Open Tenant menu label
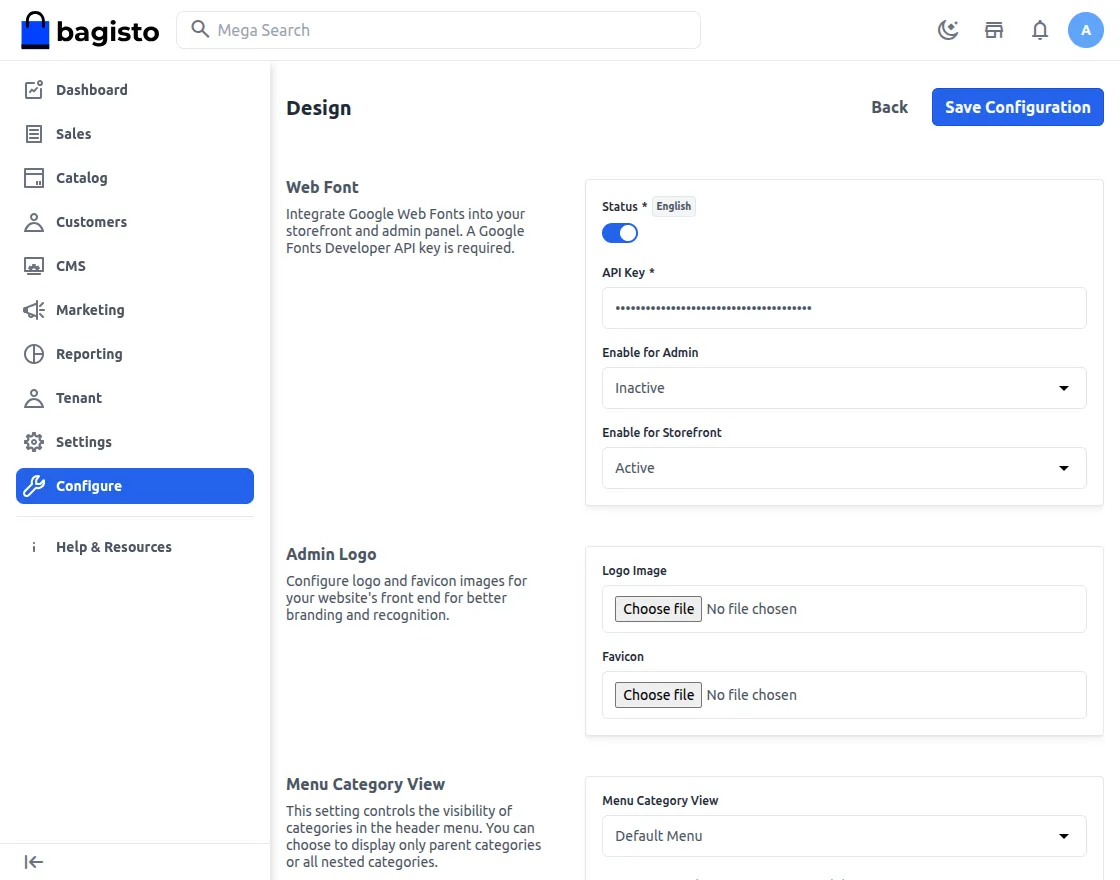Viewport: 1120px width, 880px height. click(x=79, y=398)
